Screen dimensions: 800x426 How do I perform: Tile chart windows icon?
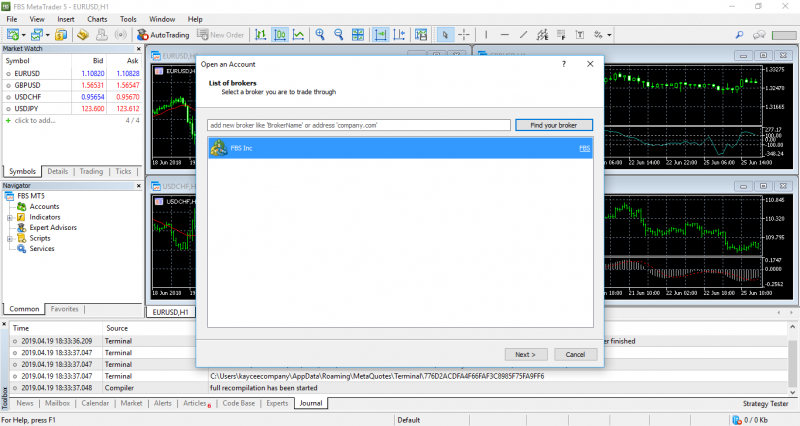[x=358, y=35]
